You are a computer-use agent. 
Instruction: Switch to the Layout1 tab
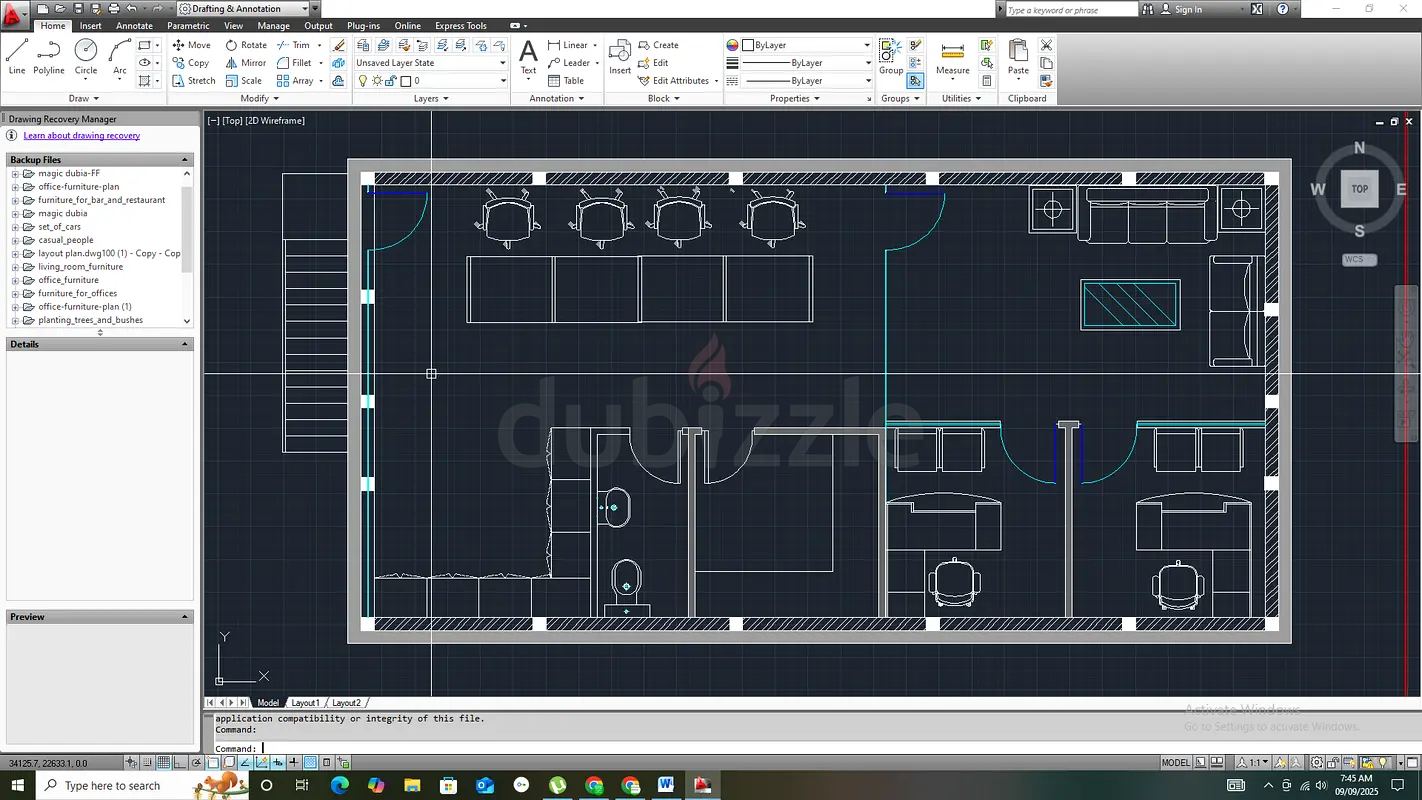click(306, 702)
